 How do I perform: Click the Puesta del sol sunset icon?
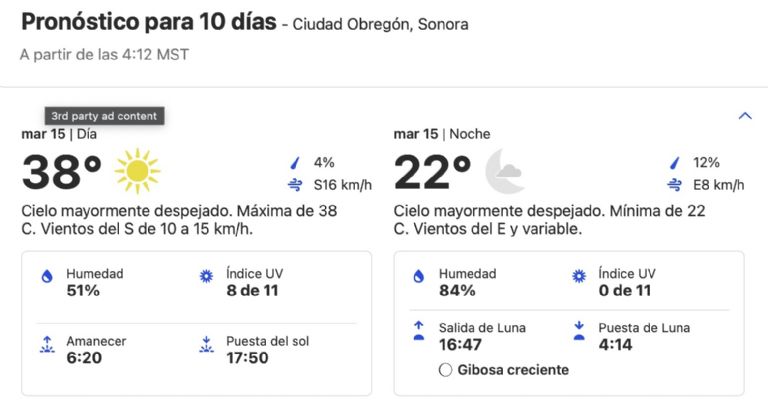[x=206, y=345]
